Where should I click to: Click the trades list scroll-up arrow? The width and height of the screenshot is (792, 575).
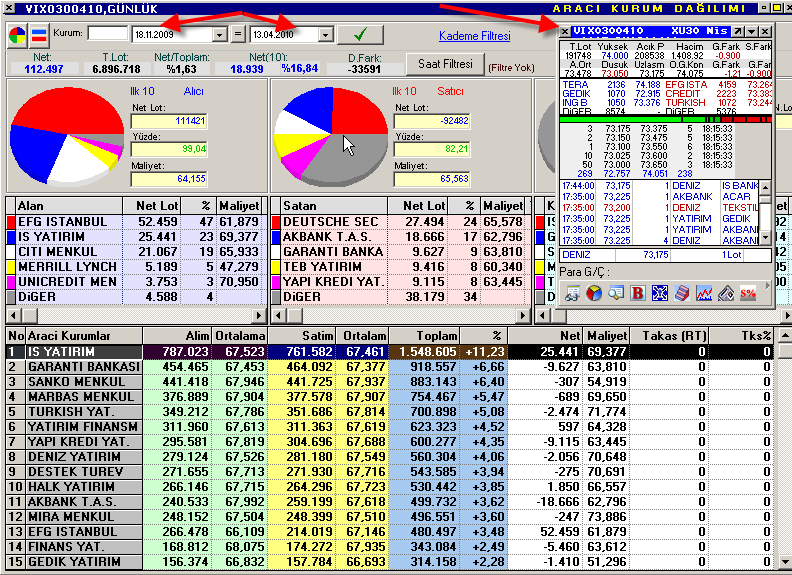[x=766, y=187]
